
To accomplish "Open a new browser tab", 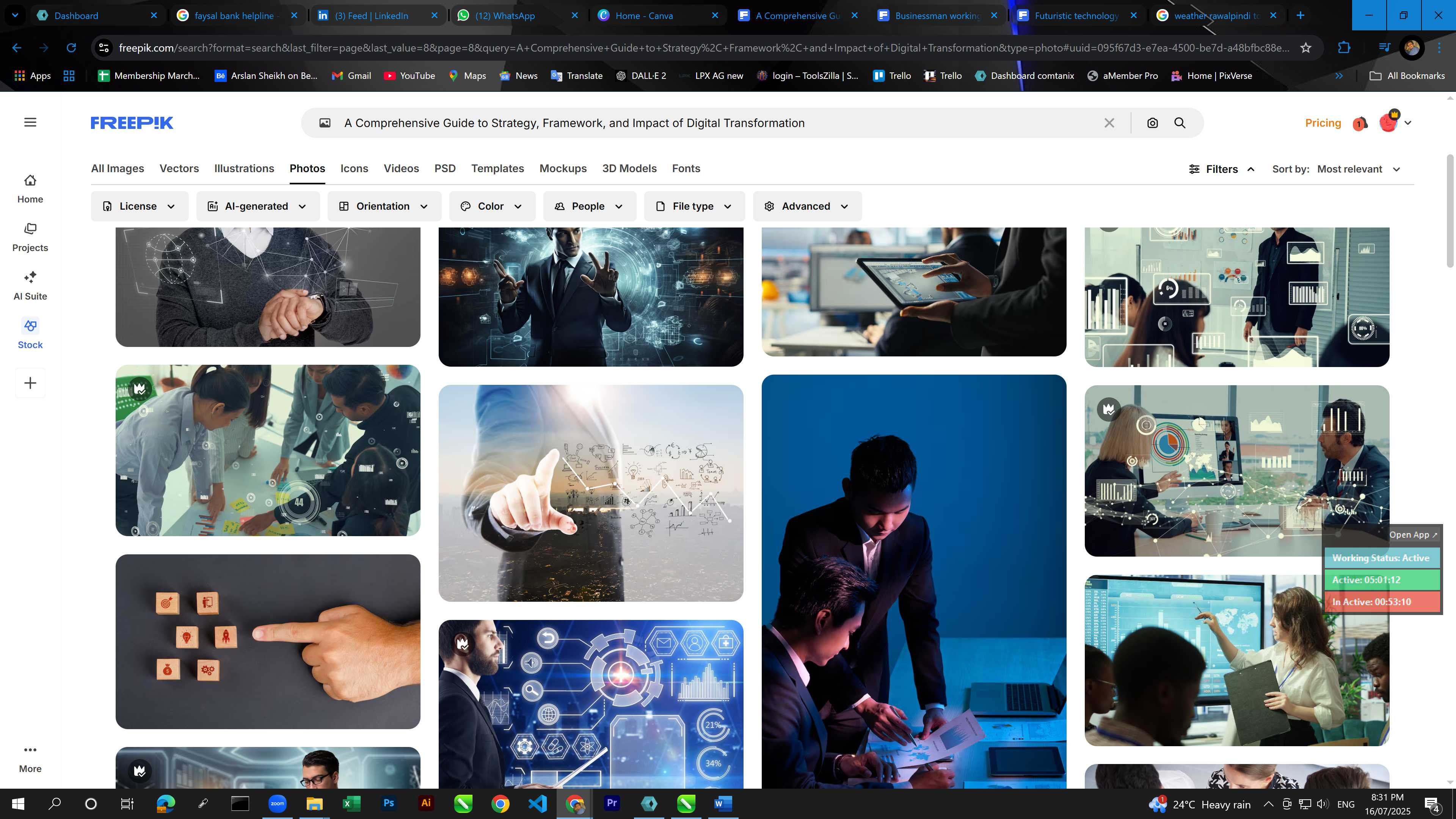I will tap(1301, 15).
